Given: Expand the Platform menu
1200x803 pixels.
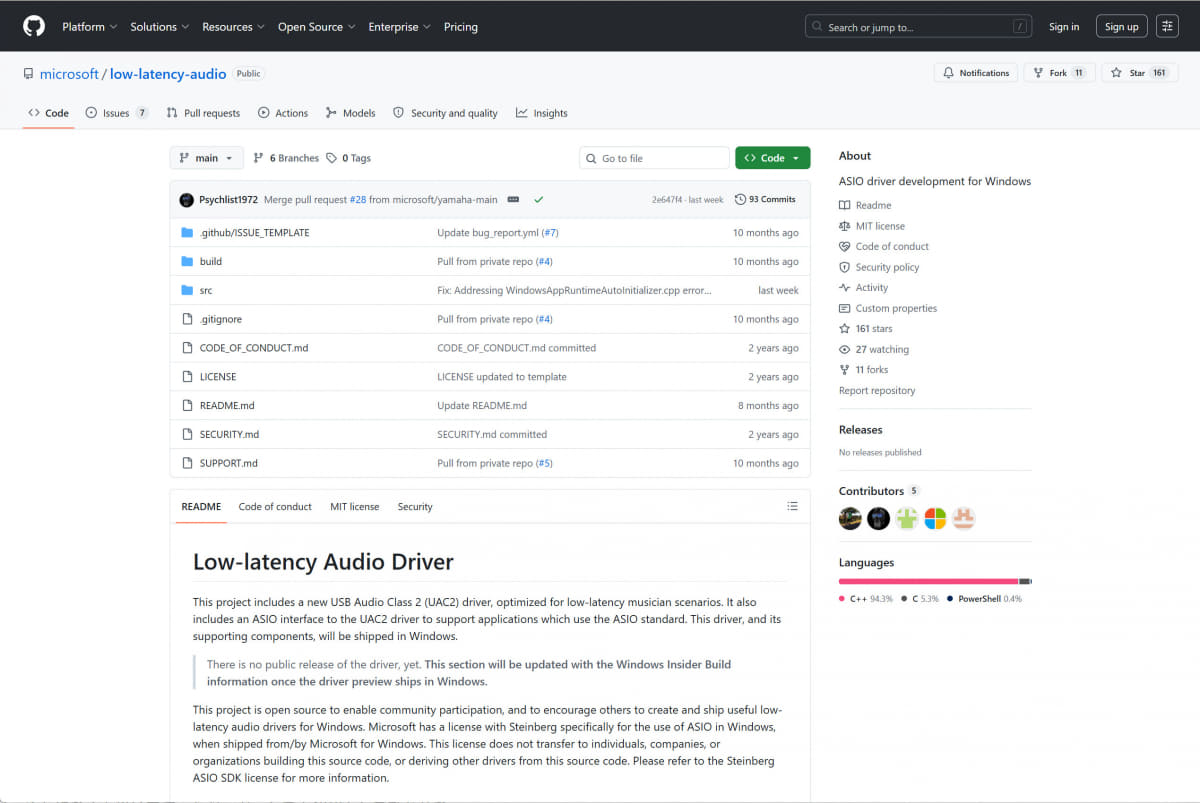Looking at the screenshot, I should [x=89, y=27].
